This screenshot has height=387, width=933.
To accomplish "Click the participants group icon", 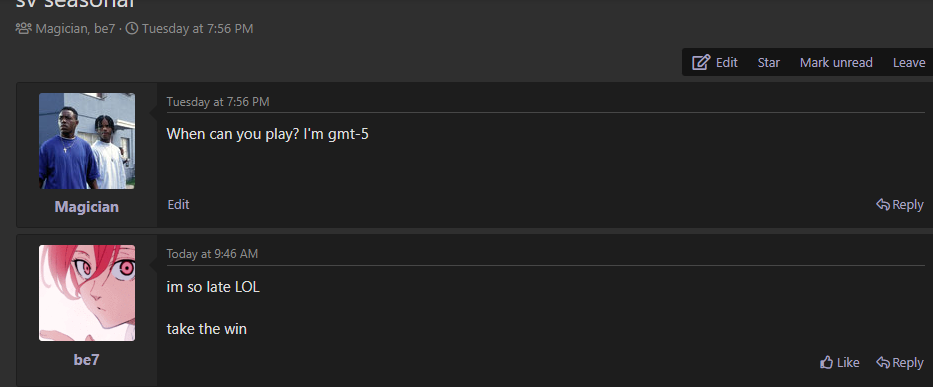I will (x=23, y=29).
